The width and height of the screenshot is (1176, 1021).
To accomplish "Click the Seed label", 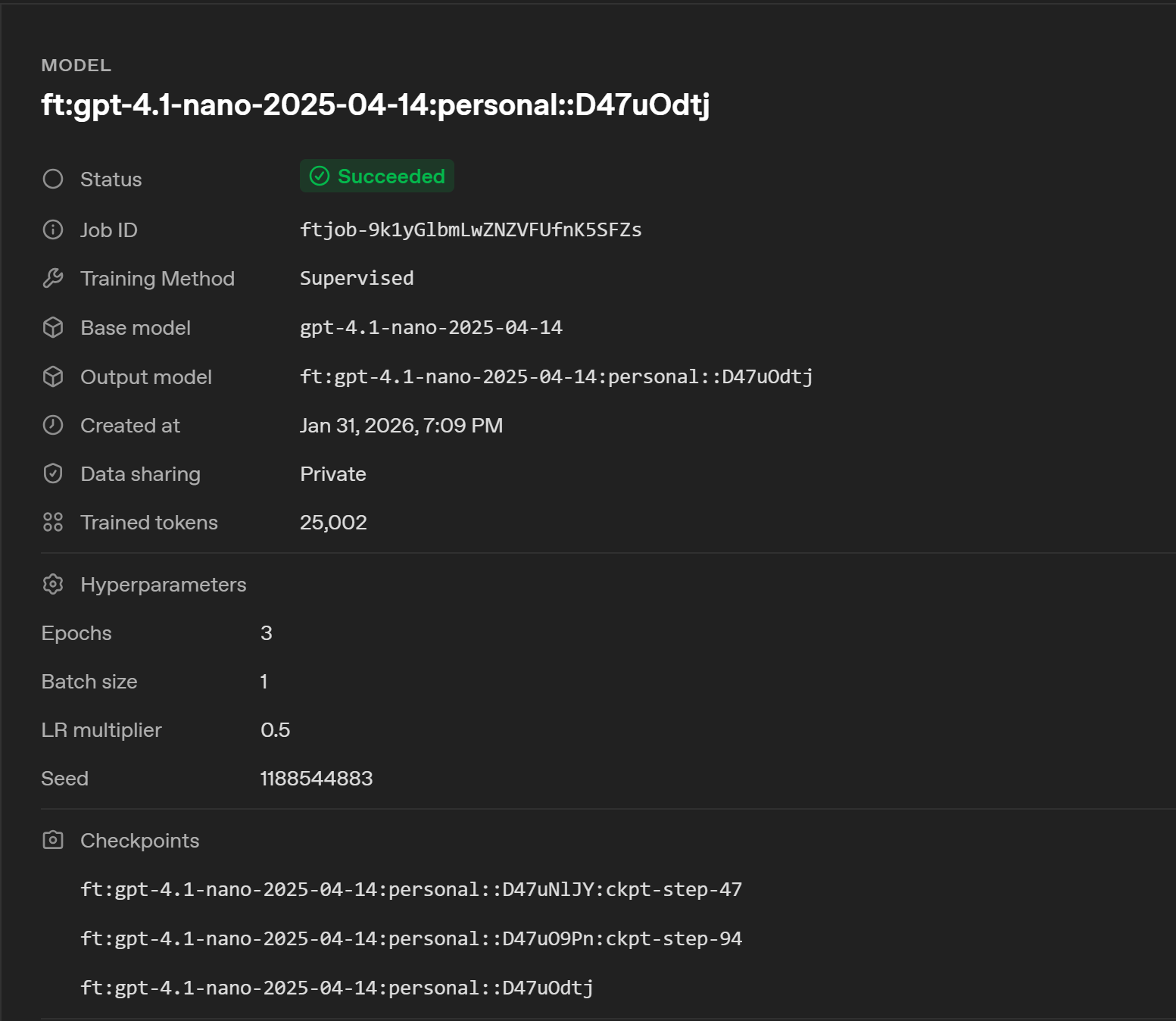I will 65,779.
